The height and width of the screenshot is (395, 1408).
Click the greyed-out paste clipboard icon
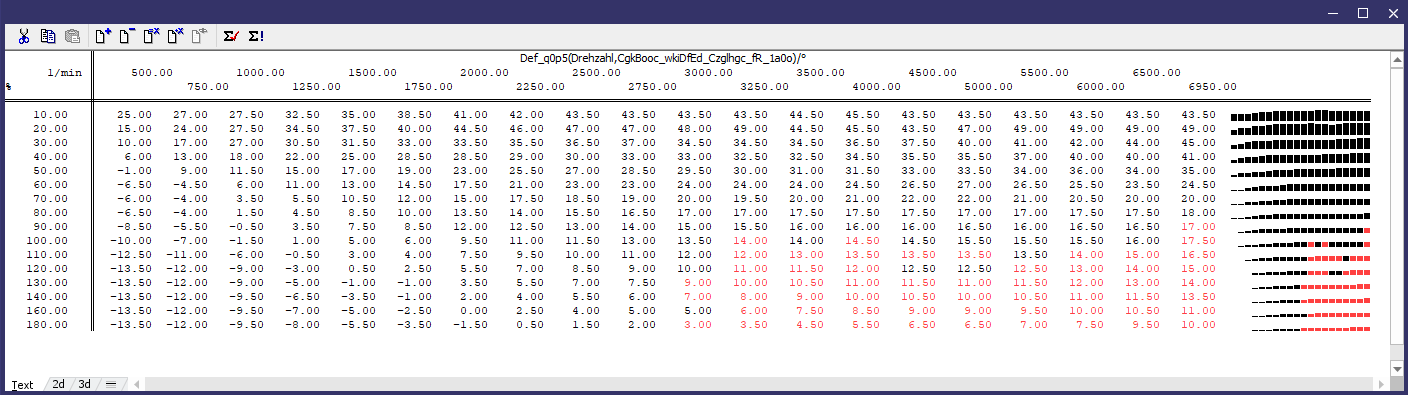tap(72, 36)
